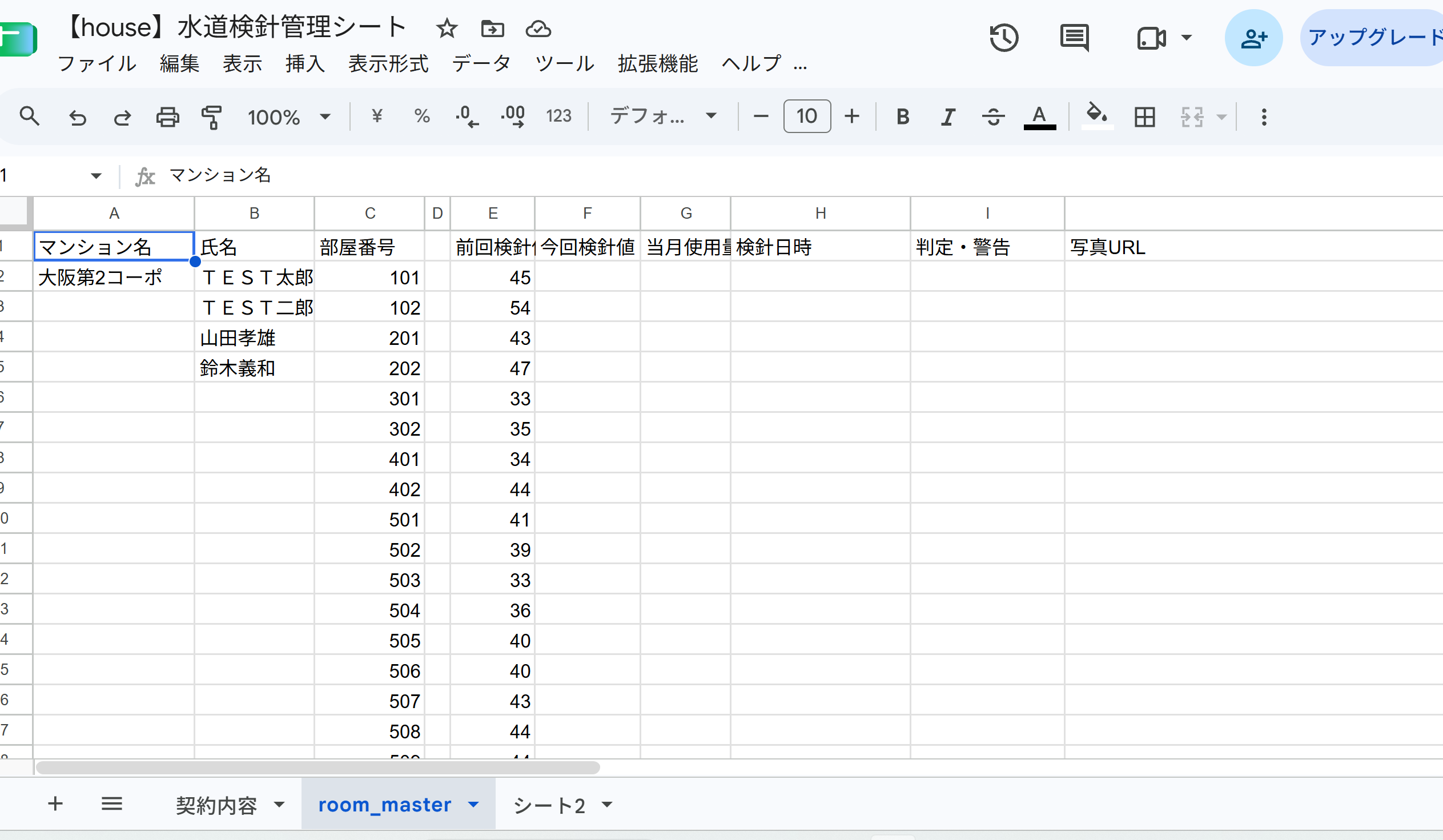Open the ツール menu
Viewport: 1443px width, 840px height.
[x=565, y=63]
